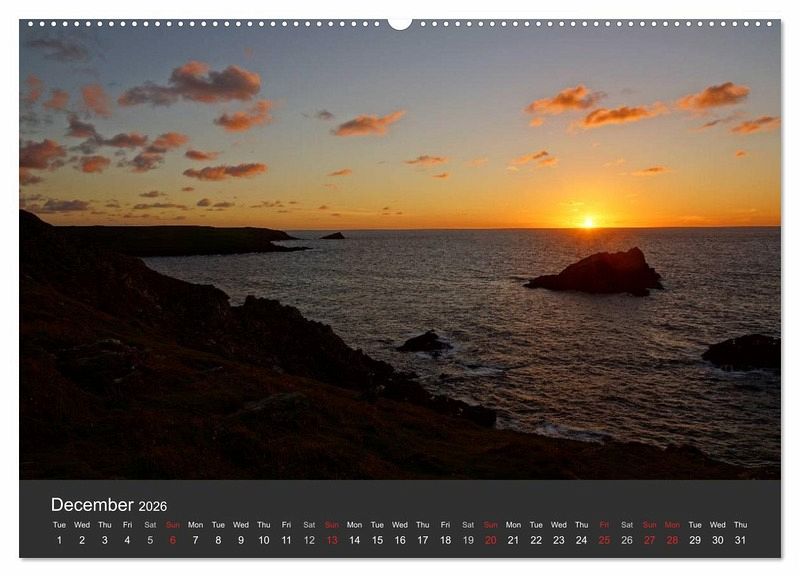The image size is (800, 577).
Task: Select date 2 in the calendar
Action: point(82,540)
